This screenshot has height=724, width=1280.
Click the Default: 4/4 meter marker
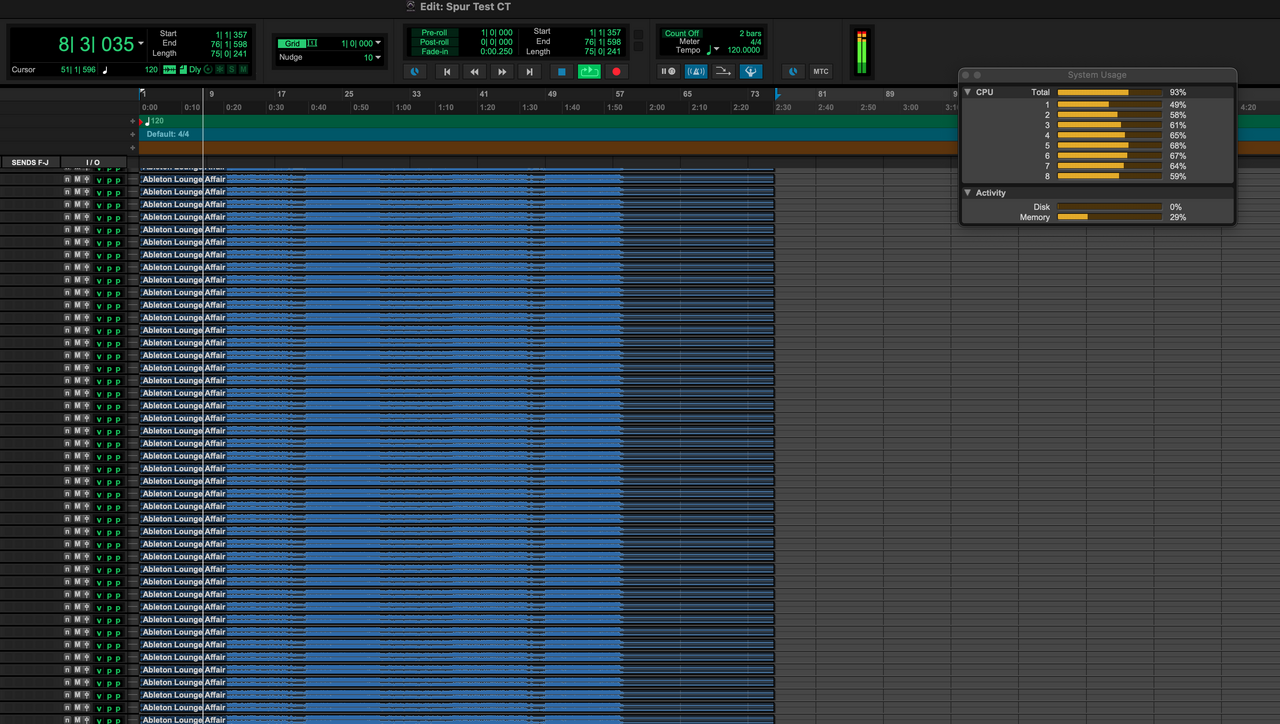pos(167,134)
